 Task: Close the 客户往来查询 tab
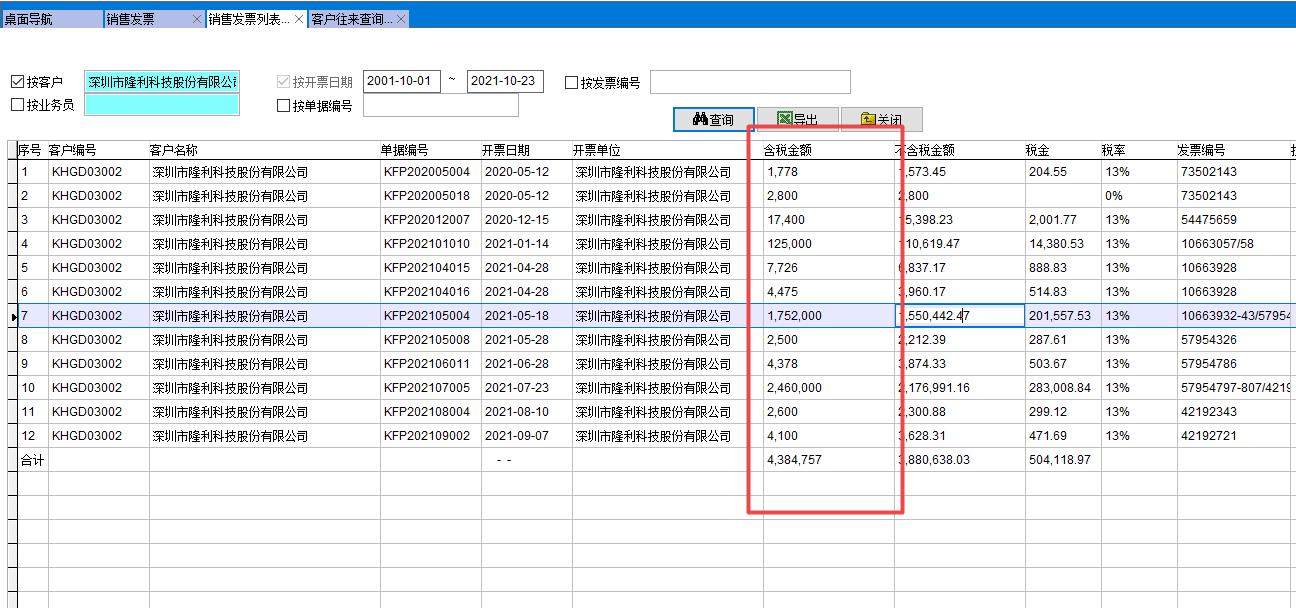[x=401, y=19]
